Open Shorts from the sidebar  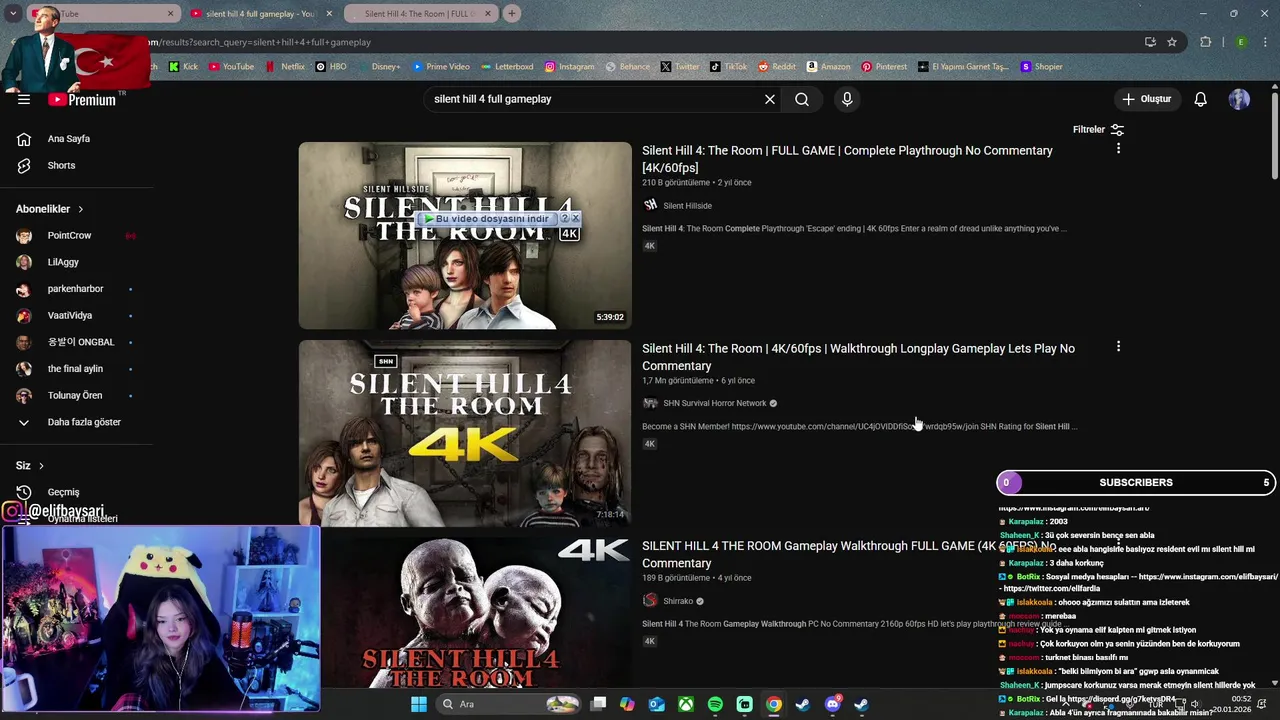coord(61,165)
